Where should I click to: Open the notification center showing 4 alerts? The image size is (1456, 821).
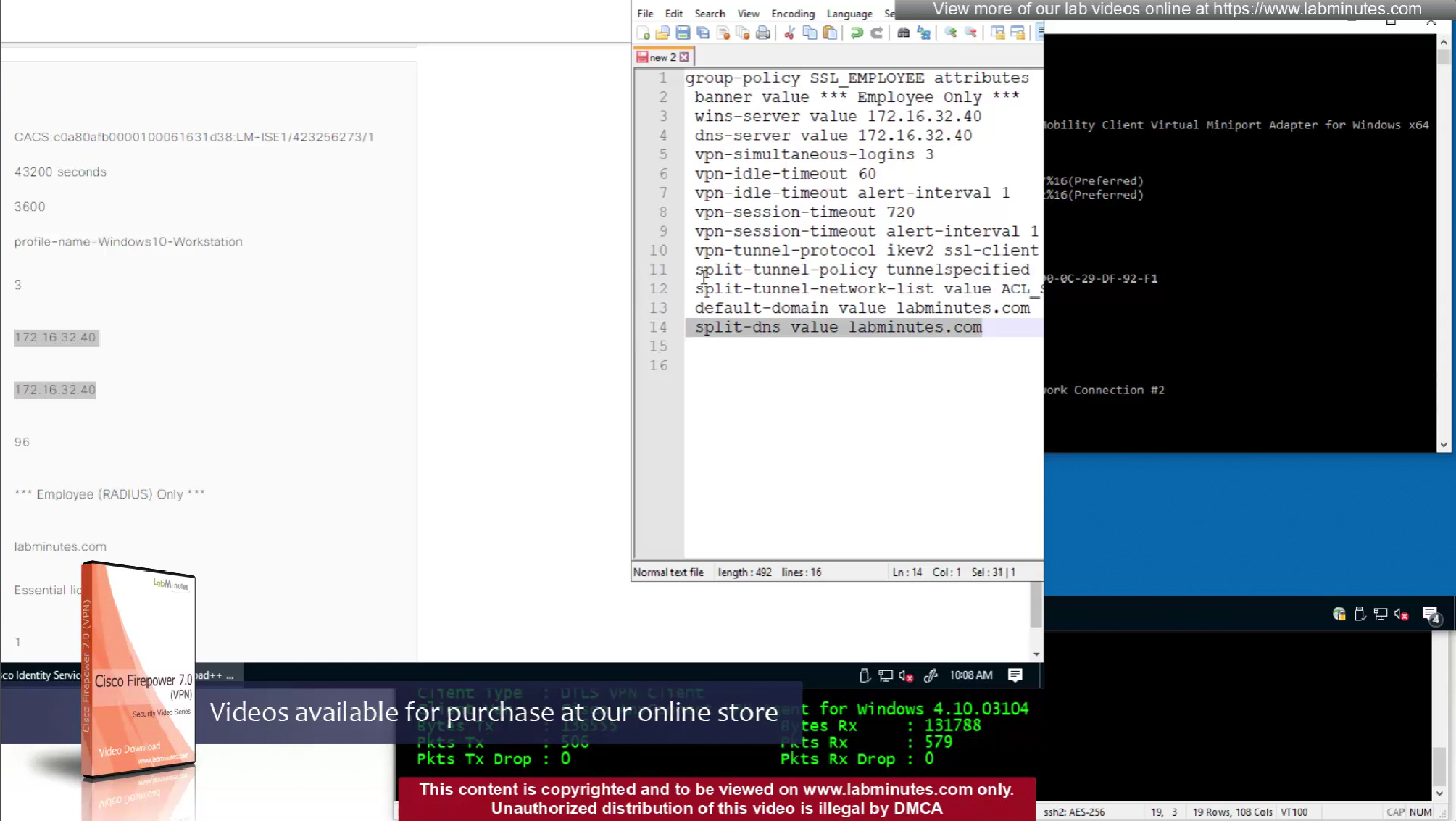click(x=1431, y=614)
